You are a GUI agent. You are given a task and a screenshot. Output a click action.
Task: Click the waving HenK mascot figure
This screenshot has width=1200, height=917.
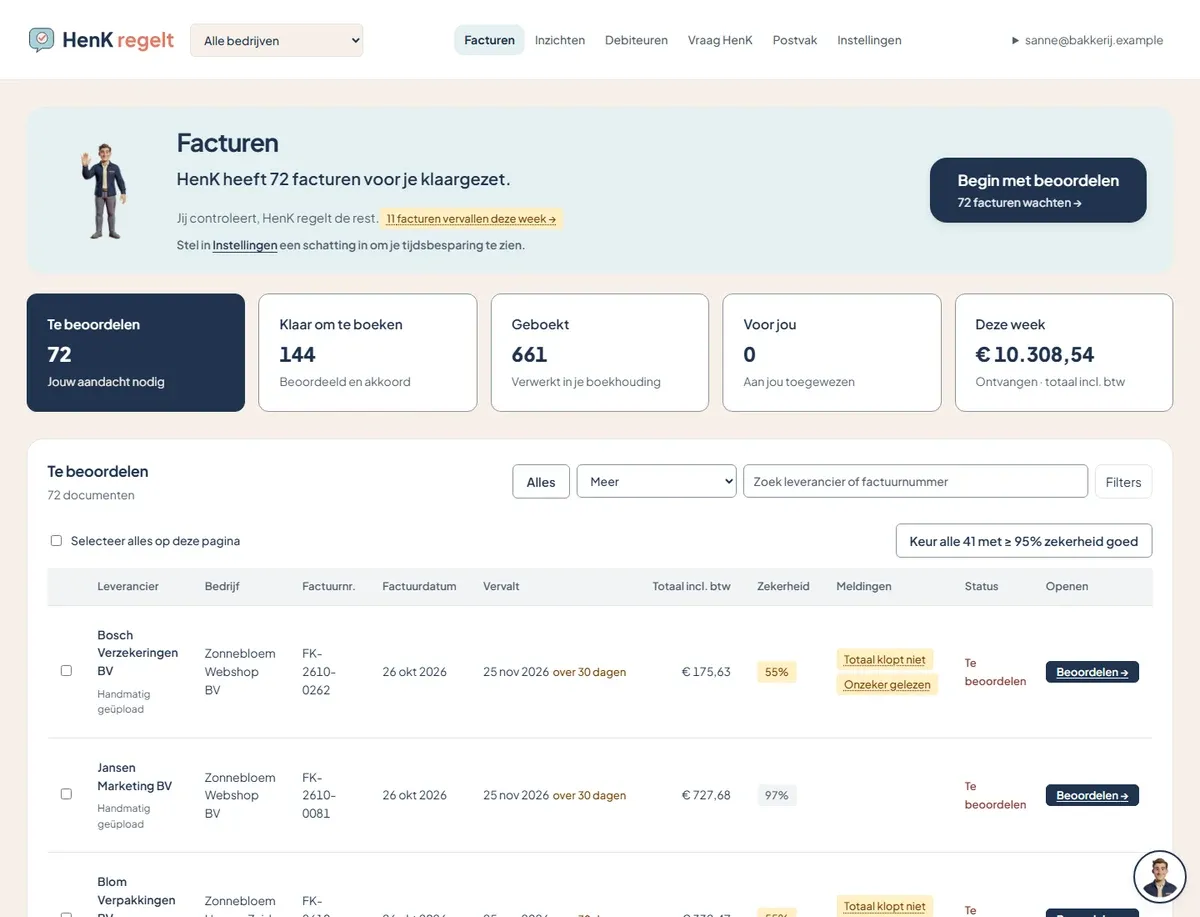pos(103,191)
